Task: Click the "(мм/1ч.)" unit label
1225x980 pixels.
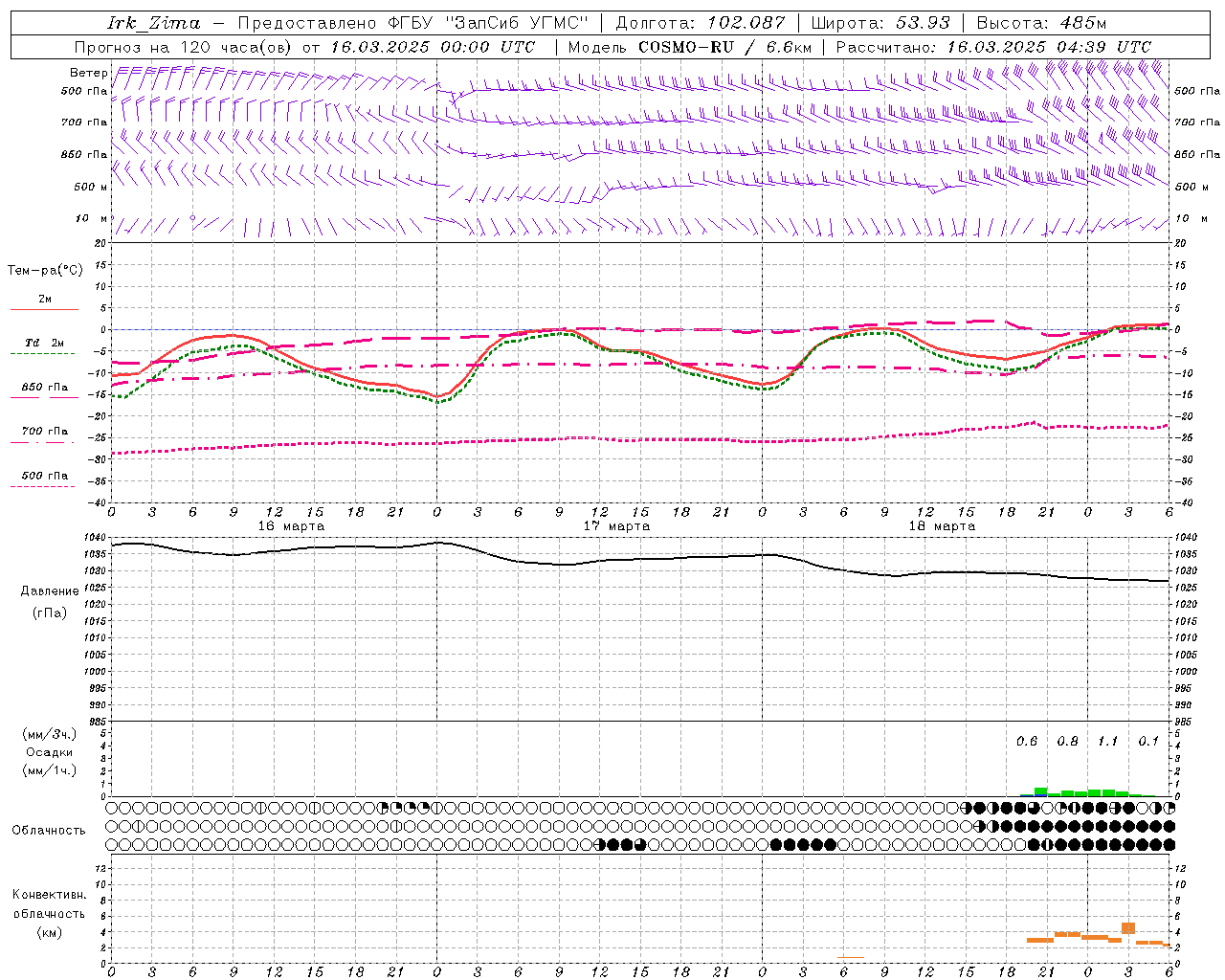Action: coord(50,770)
